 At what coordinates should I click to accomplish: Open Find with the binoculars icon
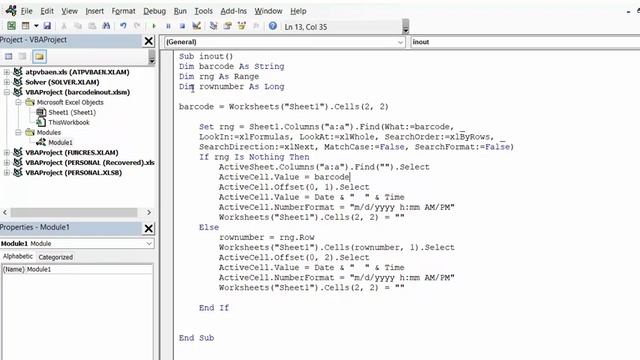(x=106, y=26)
